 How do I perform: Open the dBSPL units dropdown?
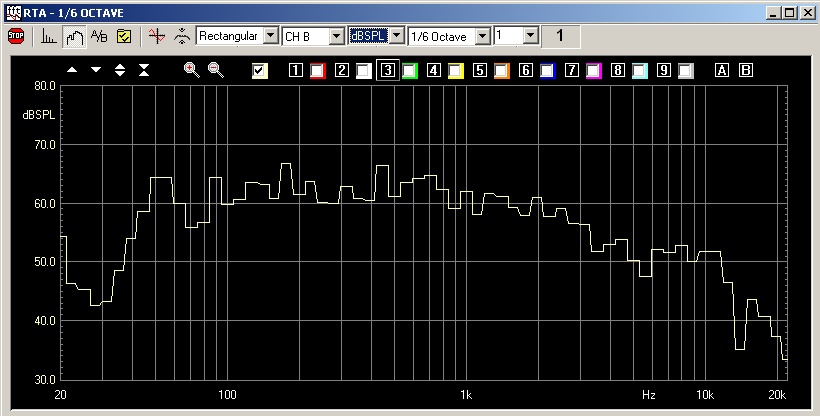click(x=396, y=36)
